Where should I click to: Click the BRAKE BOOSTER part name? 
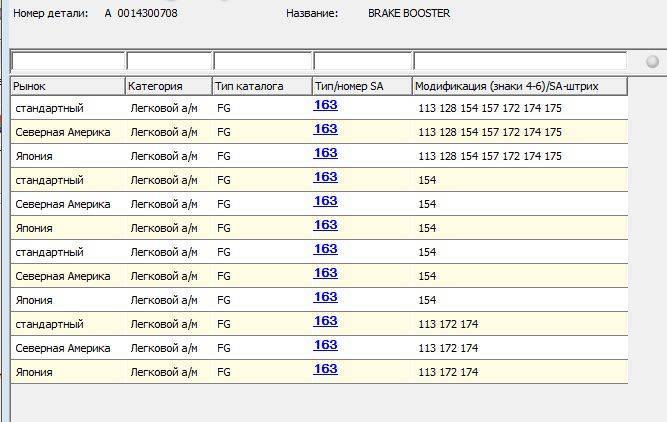(x=409, y=14)
